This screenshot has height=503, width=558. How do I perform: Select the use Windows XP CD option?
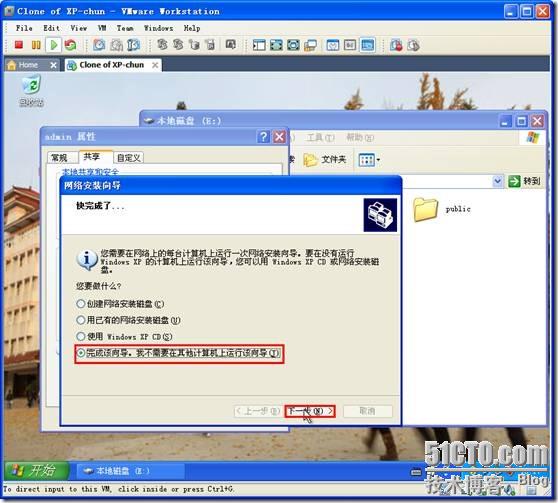pos(124,337)
